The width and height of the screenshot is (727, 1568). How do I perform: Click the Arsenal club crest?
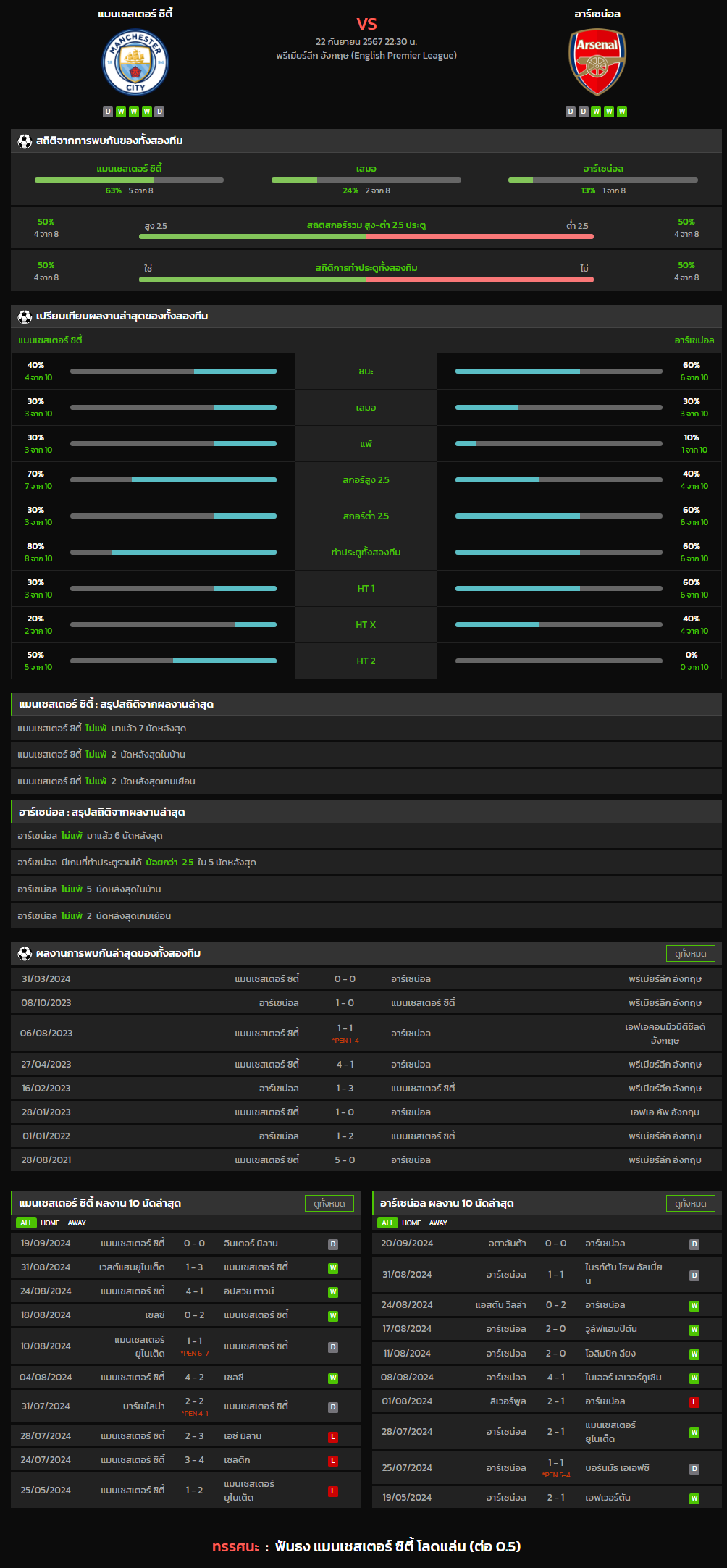coord(597,62)
